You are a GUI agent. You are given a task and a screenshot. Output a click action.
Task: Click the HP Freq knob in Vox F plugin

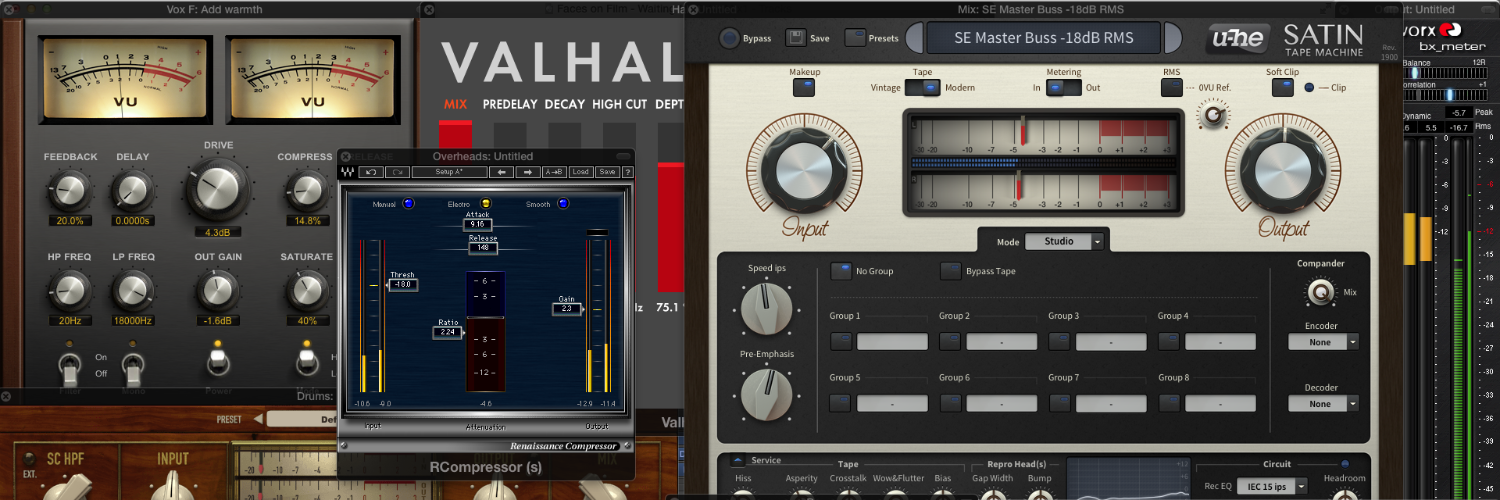coord(69,290)
